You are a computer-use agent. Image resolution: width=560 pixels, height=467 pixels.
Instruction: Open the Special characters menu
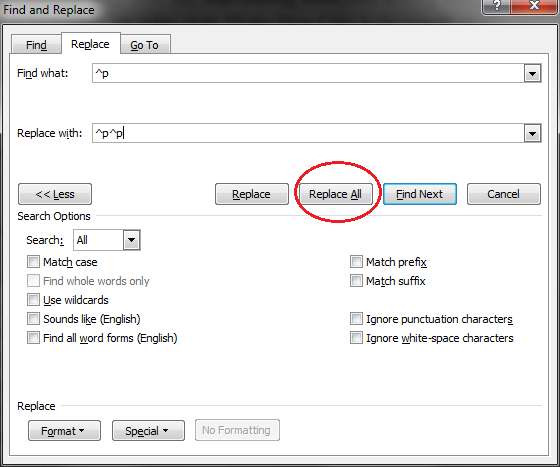click(x=148, y=431)
